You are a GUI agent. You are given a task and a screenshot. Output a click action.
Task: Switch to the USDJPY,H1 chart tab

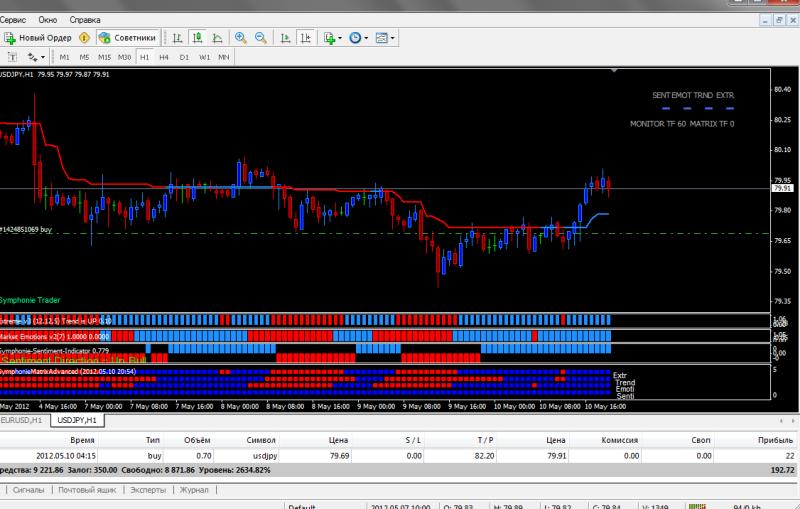(77, 420)
